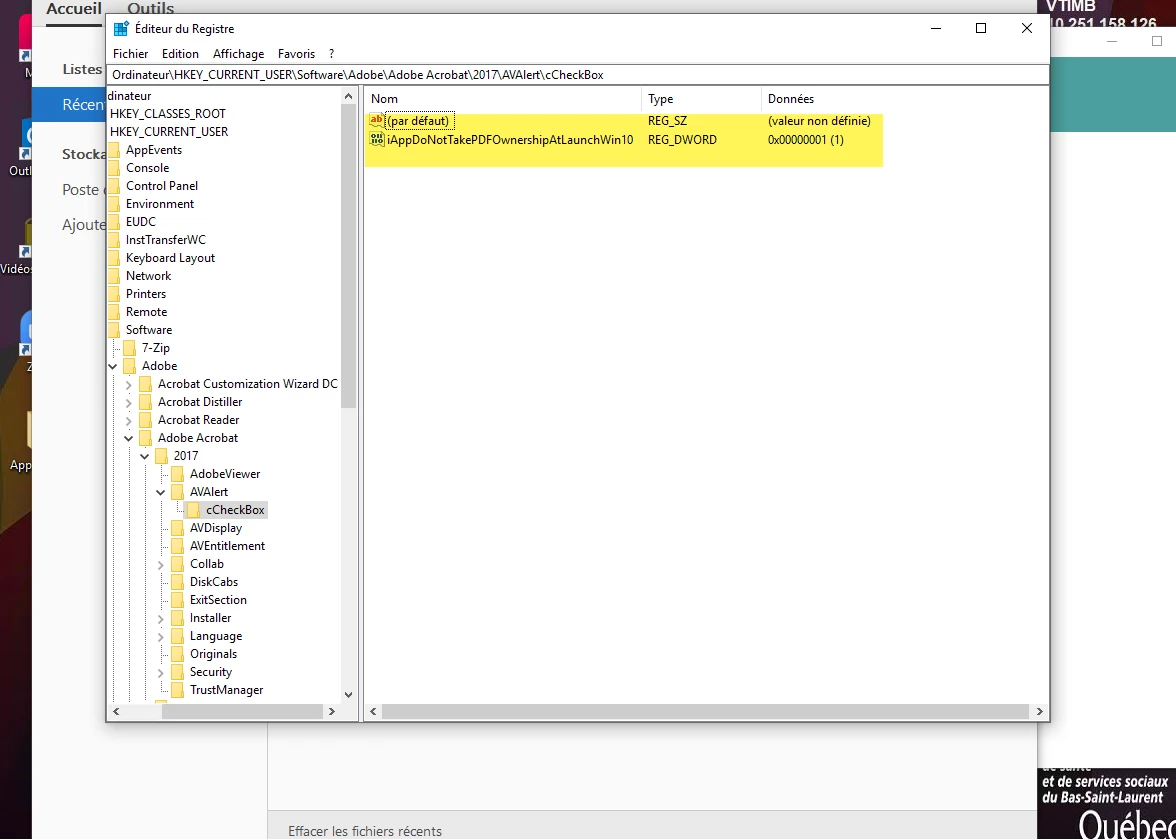Click the Environment folder icon

coord(114,204)
